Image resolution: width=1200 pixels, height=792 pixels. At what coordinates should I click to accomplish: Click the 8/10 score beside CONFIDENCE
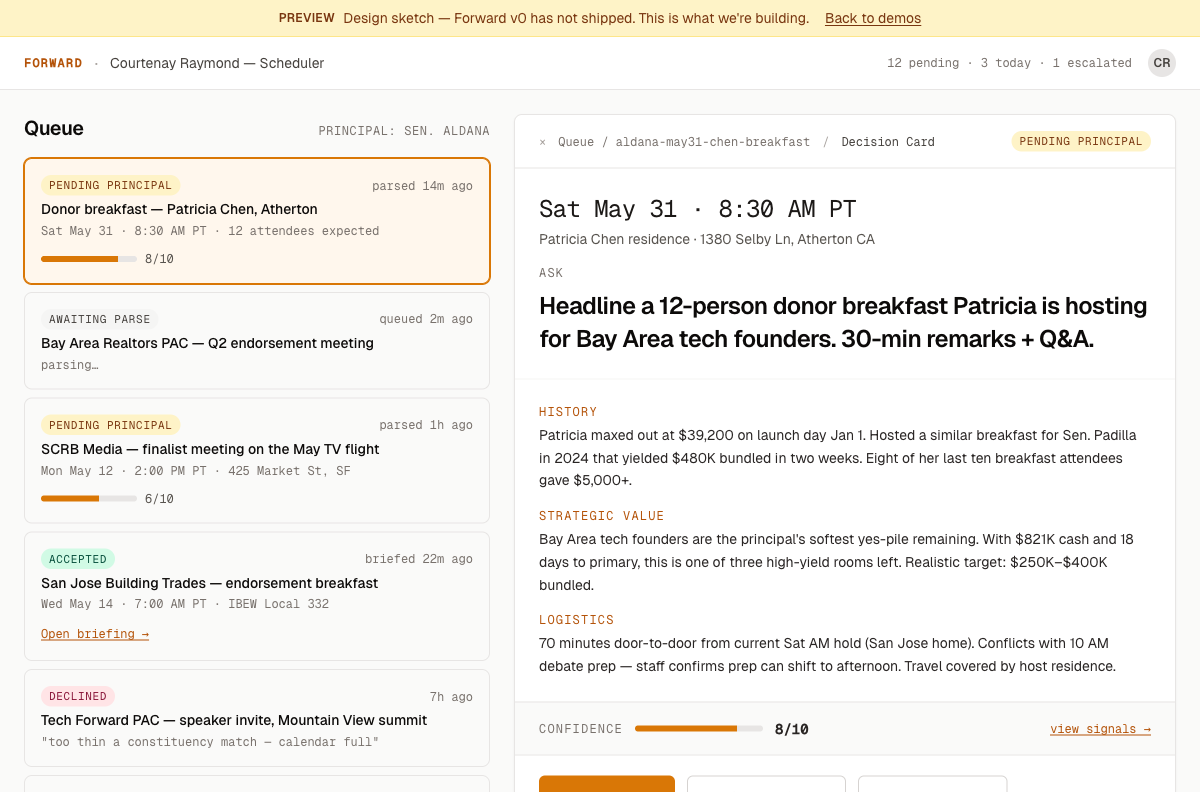792,729
